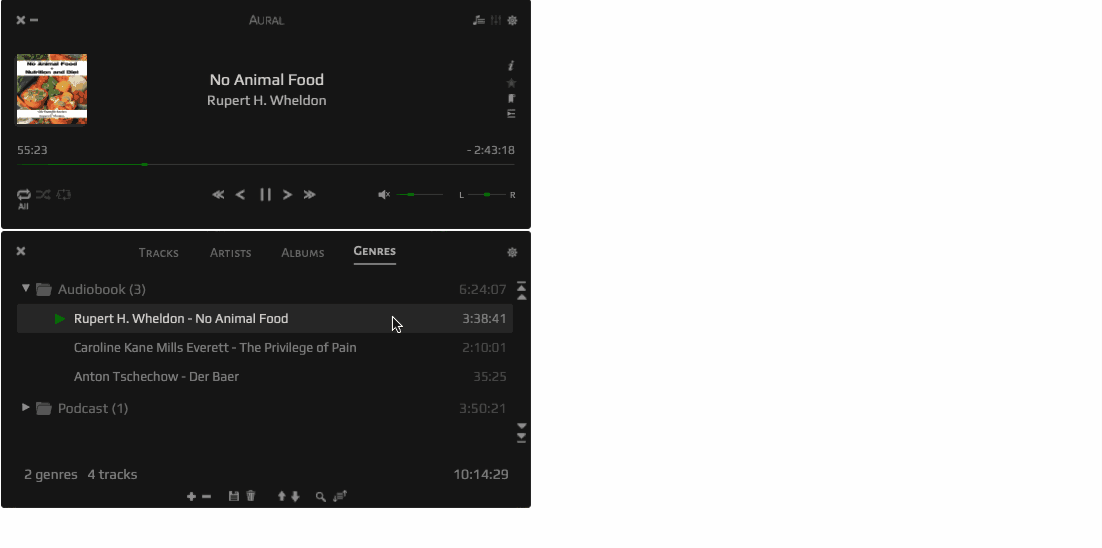
Task: Open the effects equalizer sliders icon
Action: click(x=495, y=20)
